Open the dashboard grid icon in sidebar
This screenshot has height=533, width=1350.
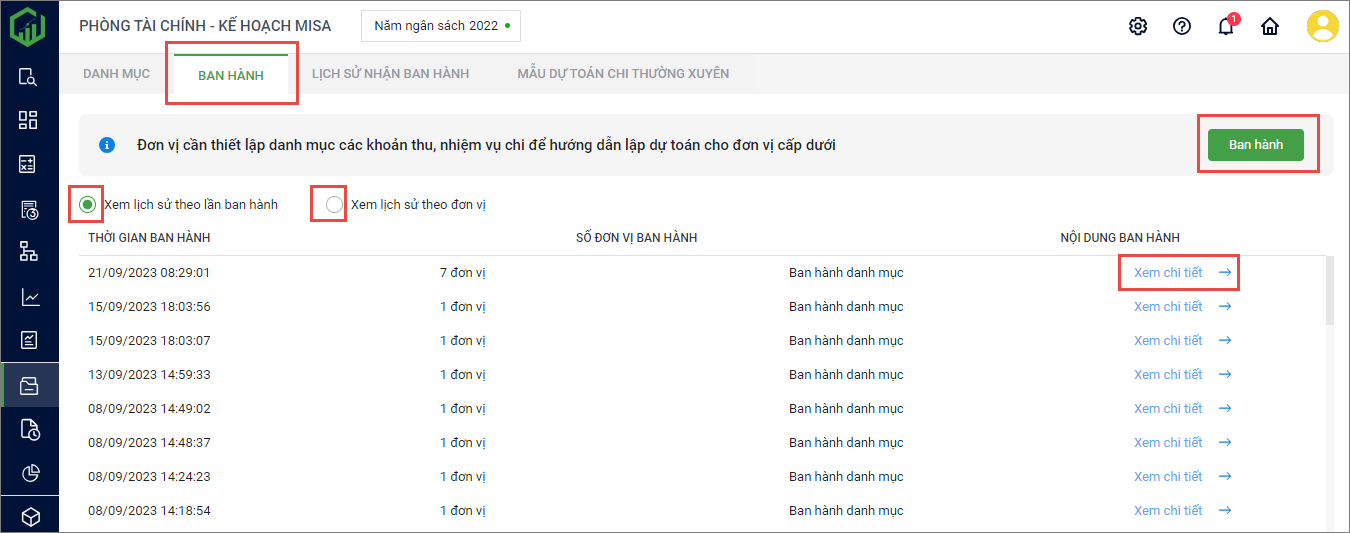(29, 120)
